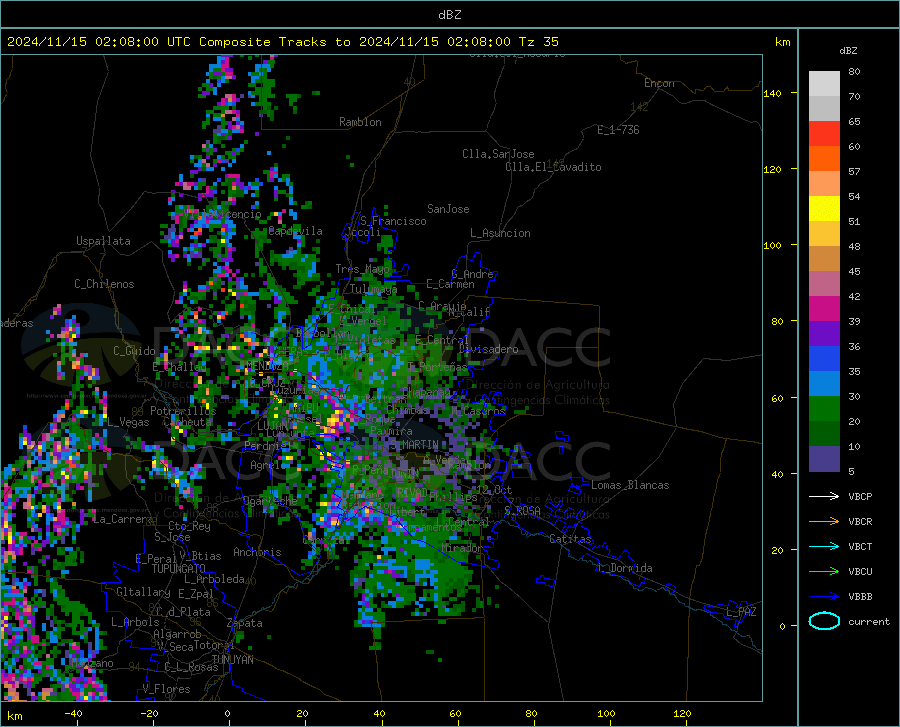Click the 'L_Dorwida' place label
This screenshot has width=900, height=727.
(624, 568)
